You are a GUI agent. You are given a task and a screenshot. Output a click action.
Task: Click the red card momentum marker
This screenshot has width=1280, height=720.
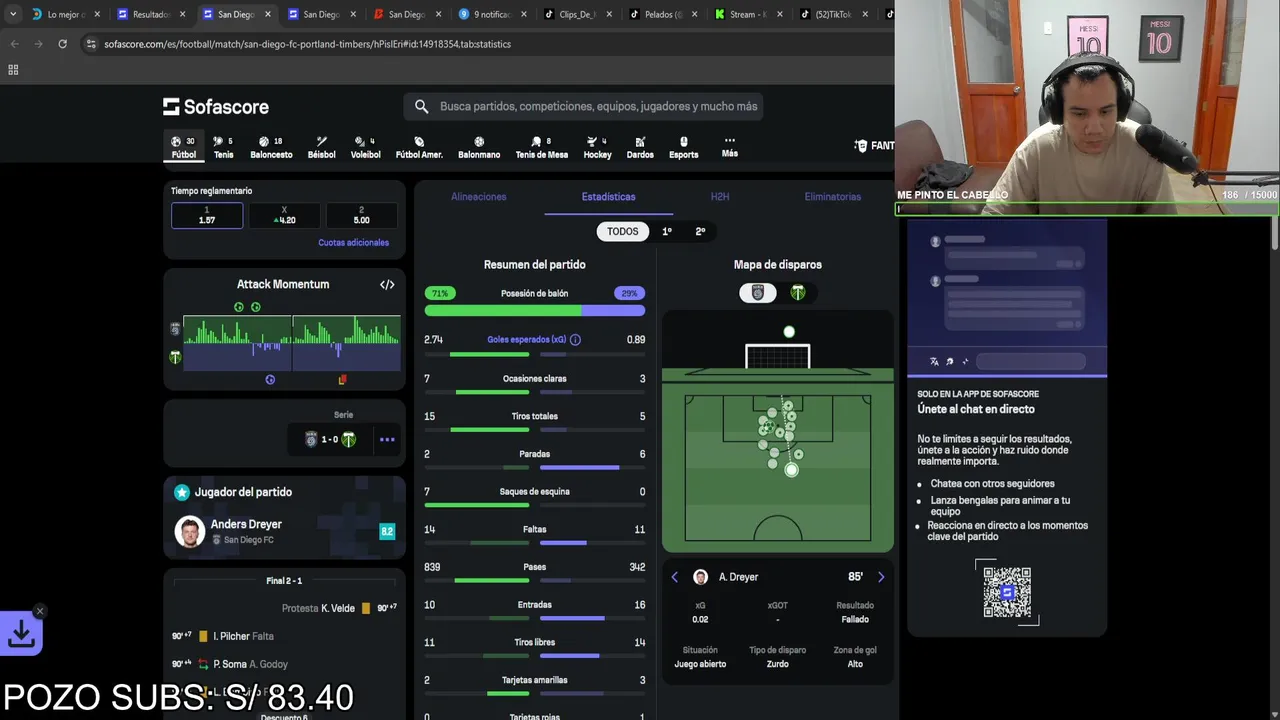(342, 380)
